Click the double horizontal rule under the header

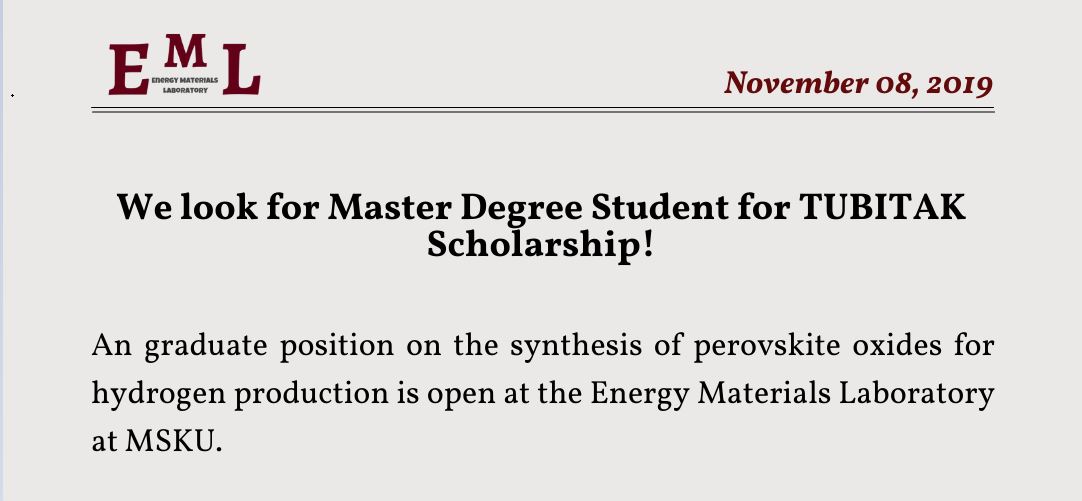tap(542, 110)
